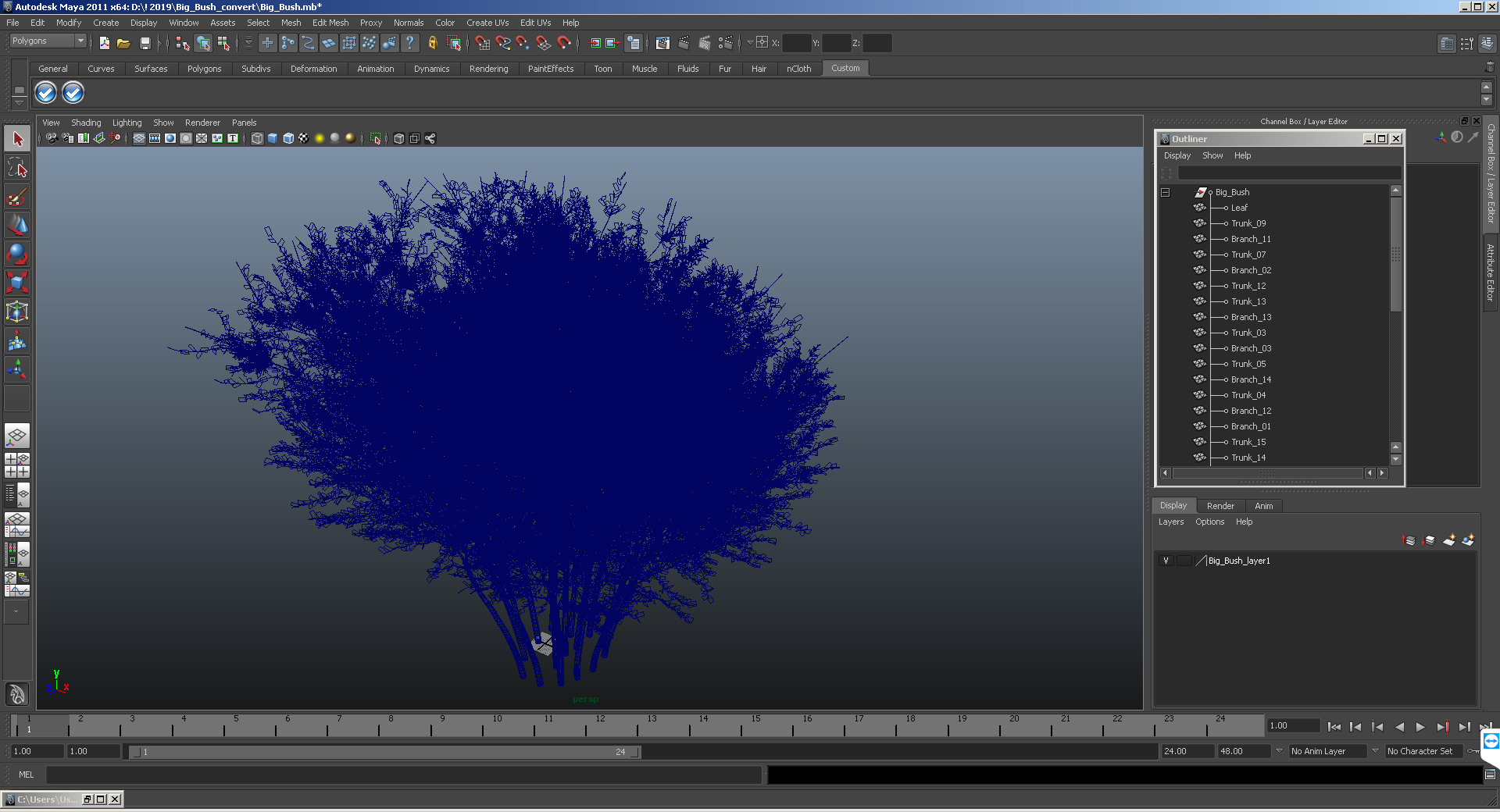Render current frame clapperboard icon

(684, 43)
